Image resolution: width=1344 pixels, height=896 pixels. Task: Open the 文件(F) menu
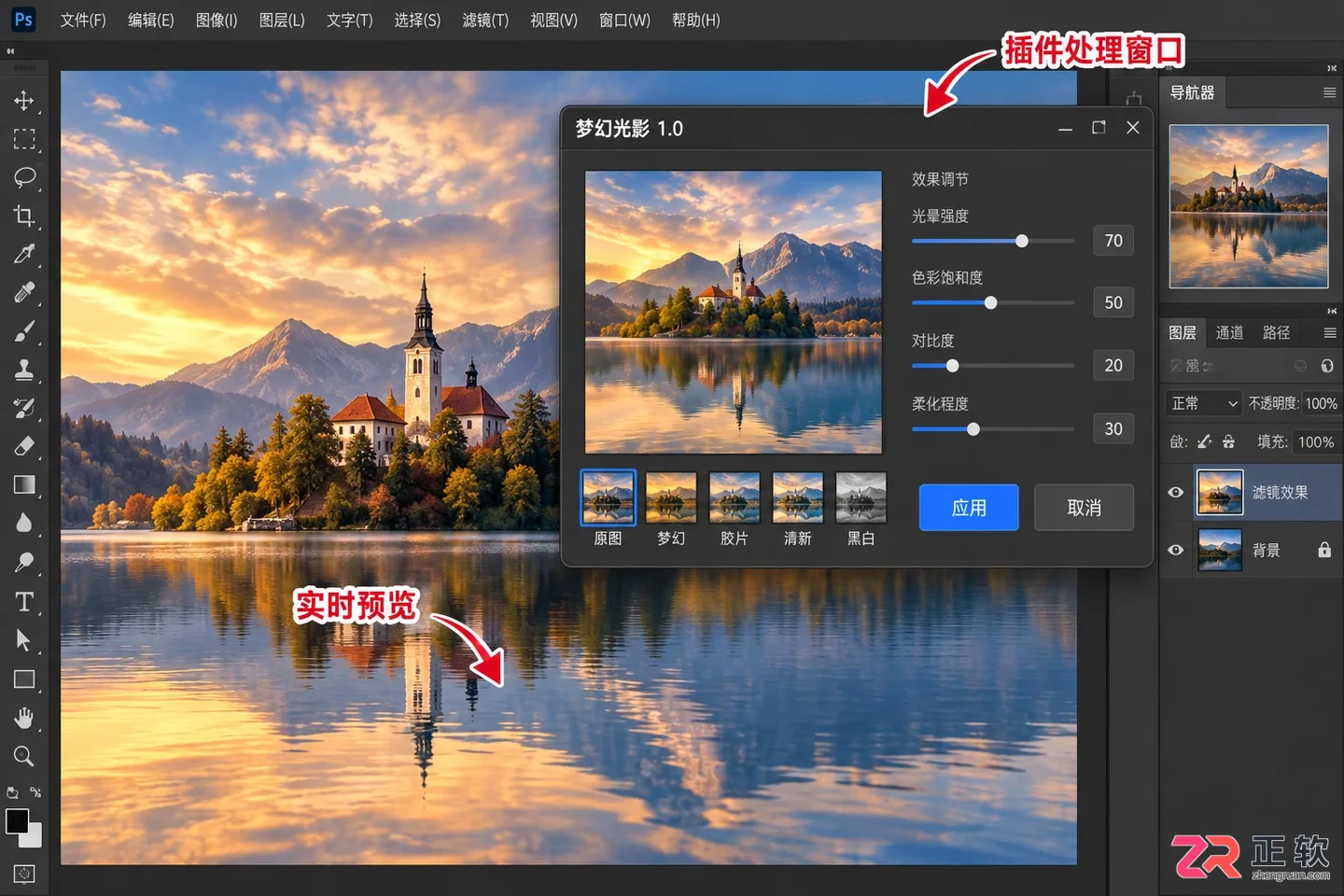[x=83, y=21]
